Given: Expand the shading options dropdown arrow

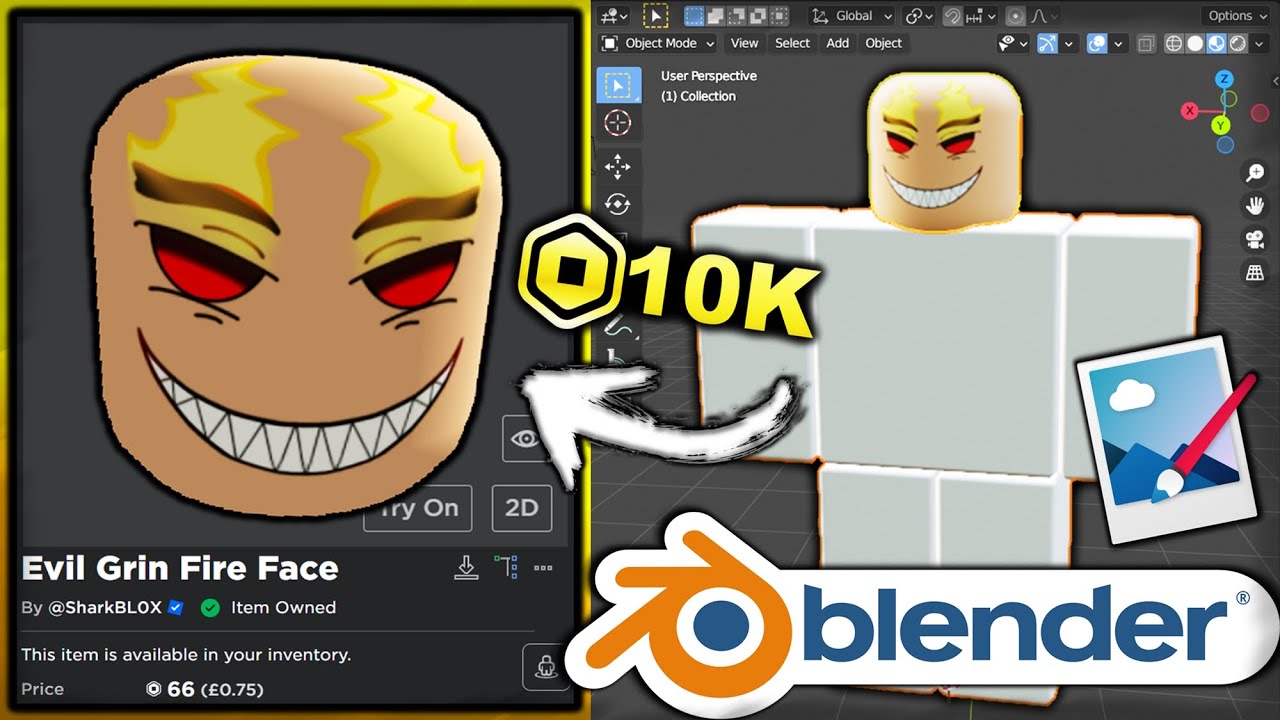Looking at the screenshot, I should click(1260, 43).
